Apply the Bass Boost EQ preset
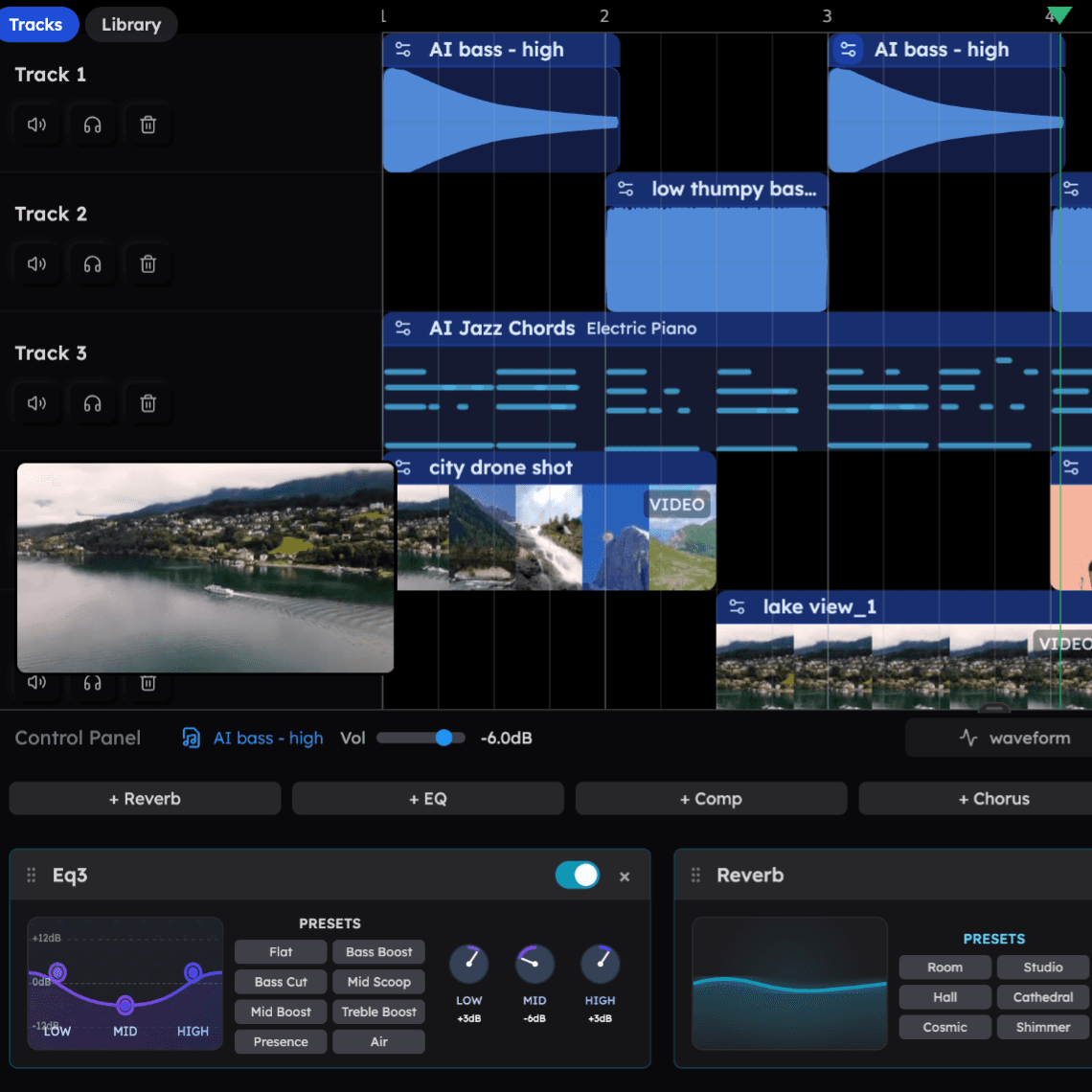1092x1092 pixels. [x=378, y=952]
